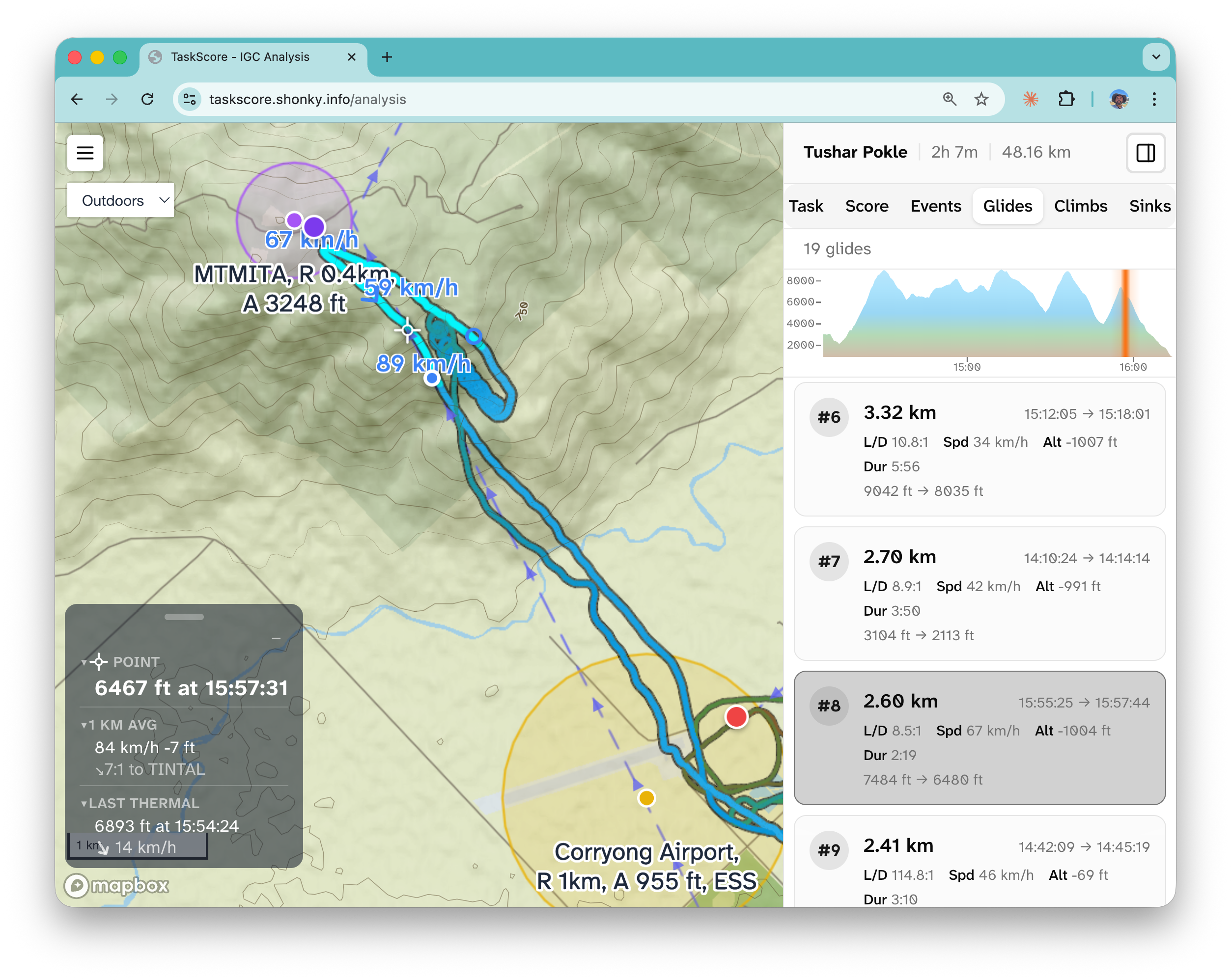Open the Outdoors map style dropdown
The width and height of the screenshot is (1231, 980).
(120, 200)
